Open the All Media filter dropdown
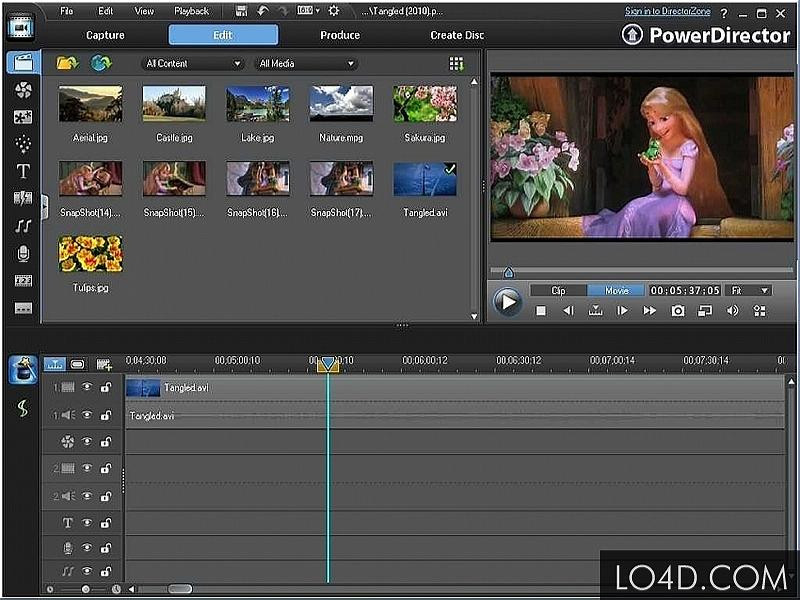Image resolution: width=800 pixels, height=600 pixels. coord(307,64)
